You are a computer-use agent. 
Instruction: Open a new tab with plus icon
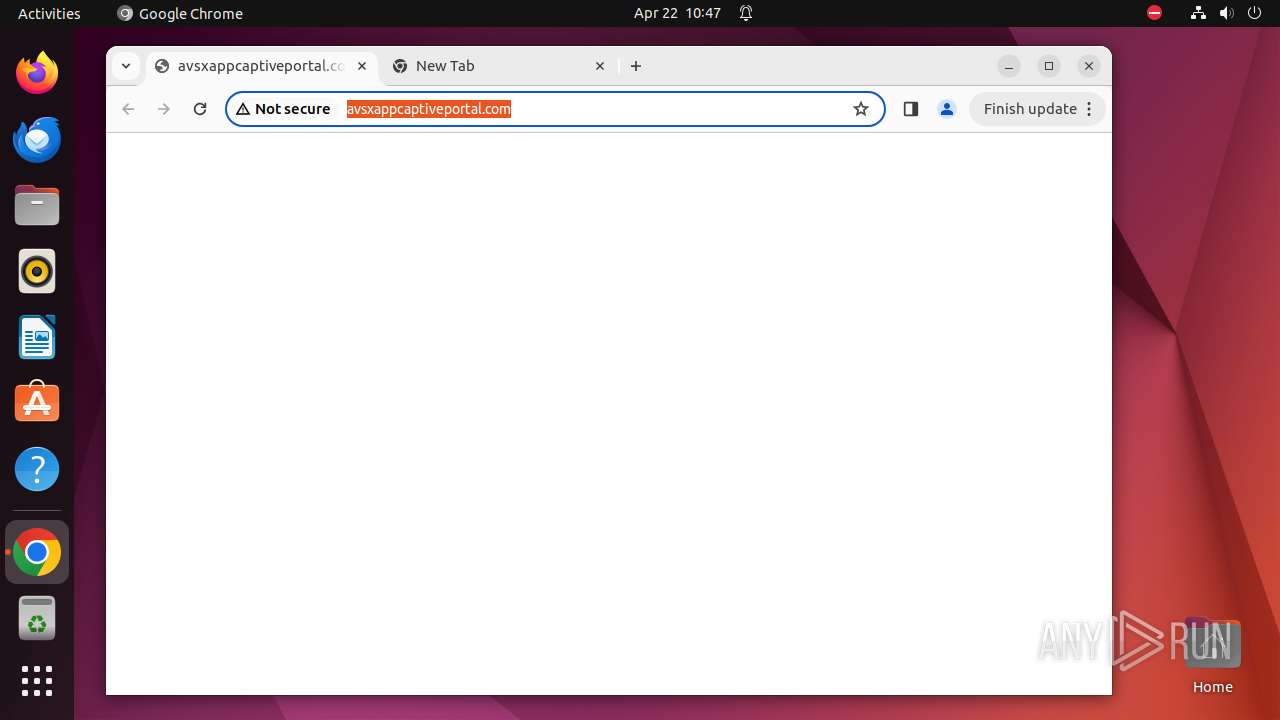(636, 66)
